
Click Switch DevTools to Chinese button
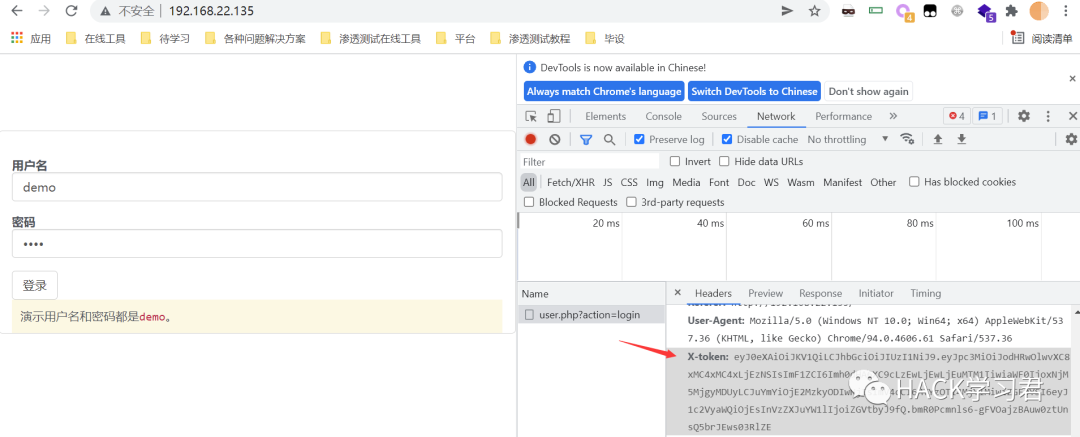click(x=754, y=91)
